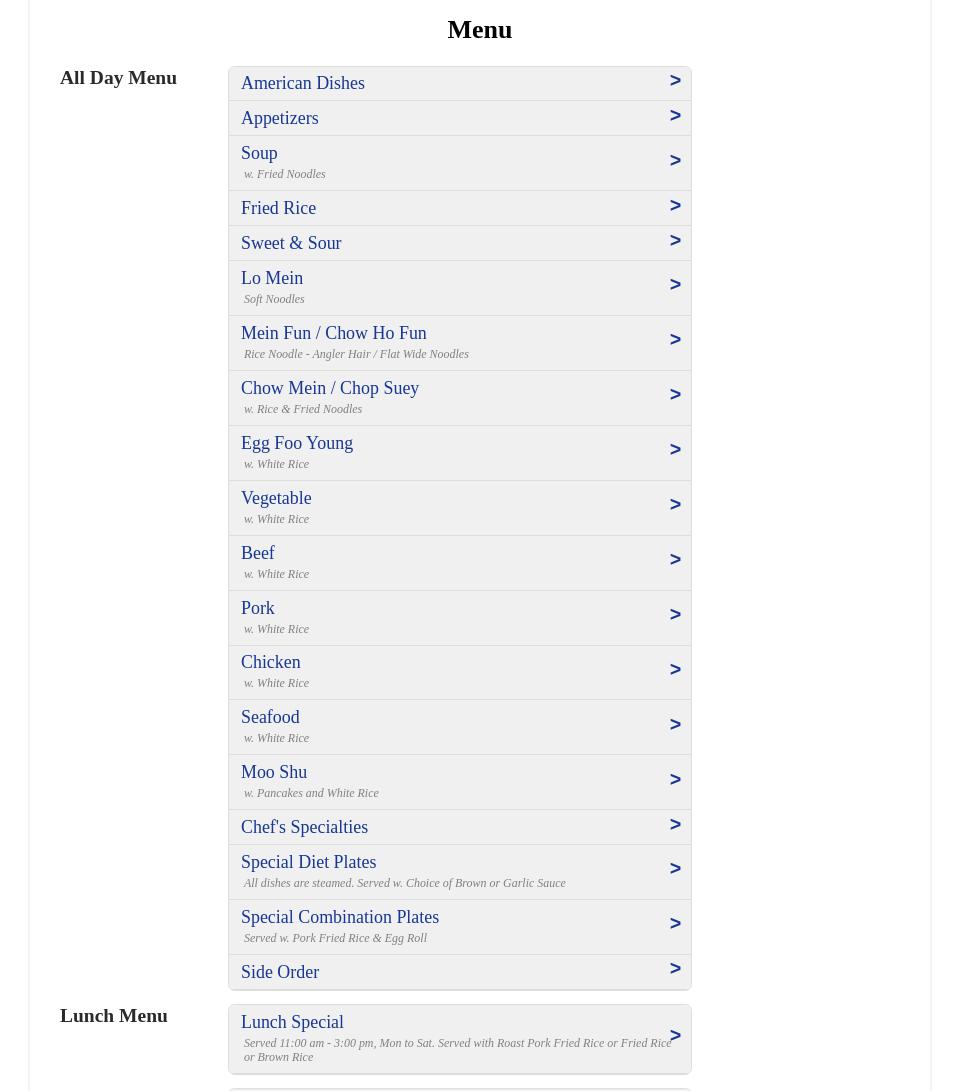Select Special Combination Plates category
Image resolution: width=960 pixels, height=1091 pixels.
point(339,917)
